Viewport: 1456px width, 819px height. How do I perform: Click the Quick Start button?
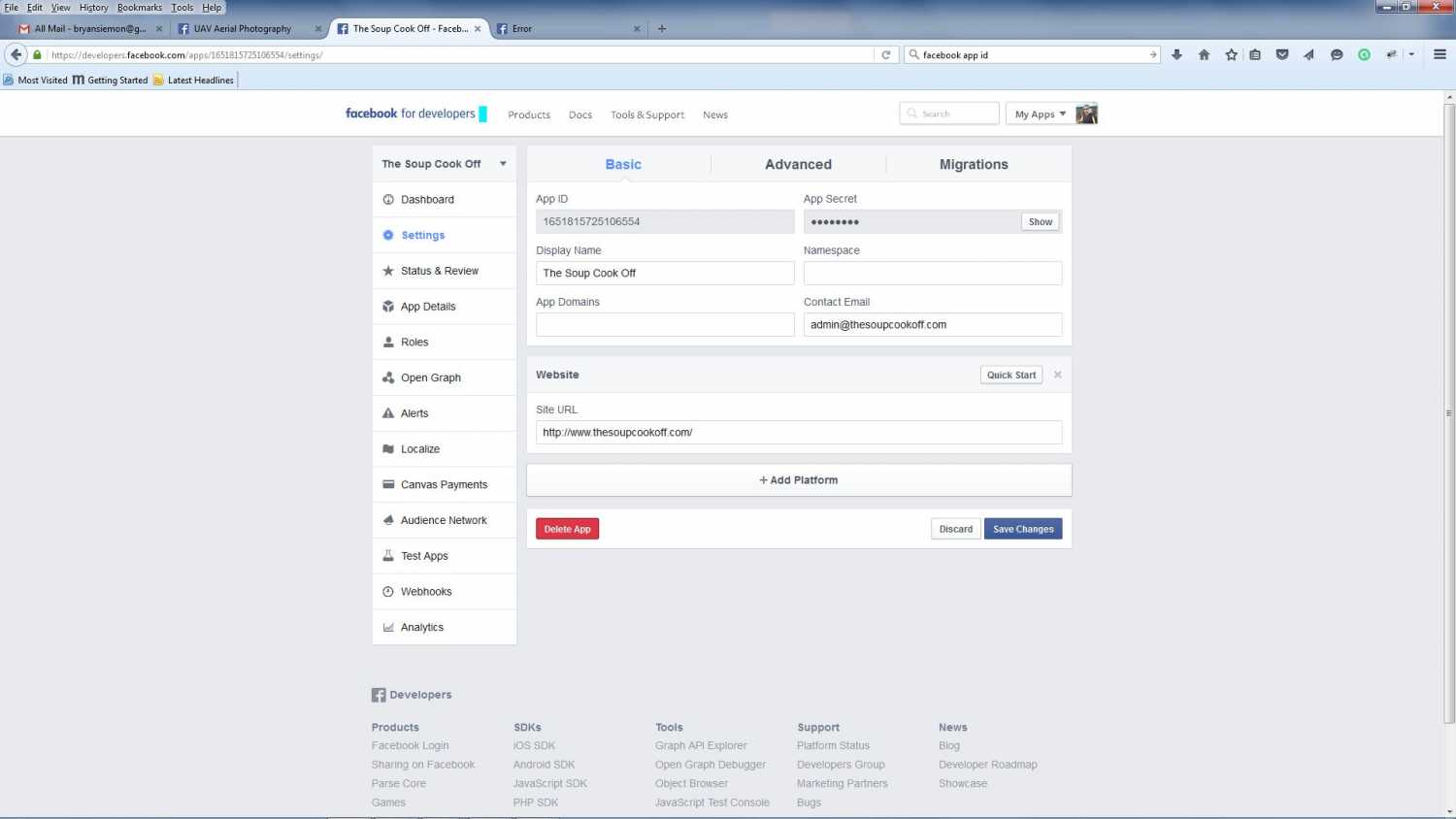coord(1011,375)
